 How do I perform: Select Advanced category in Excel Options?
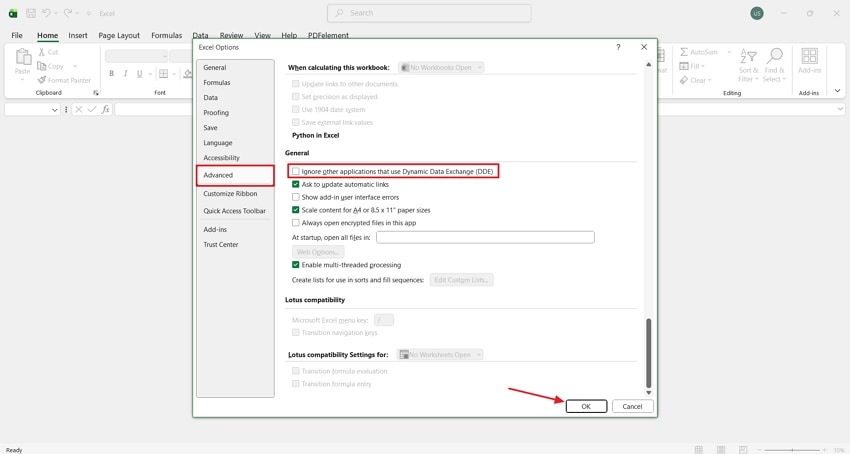(x=235, y=176)
